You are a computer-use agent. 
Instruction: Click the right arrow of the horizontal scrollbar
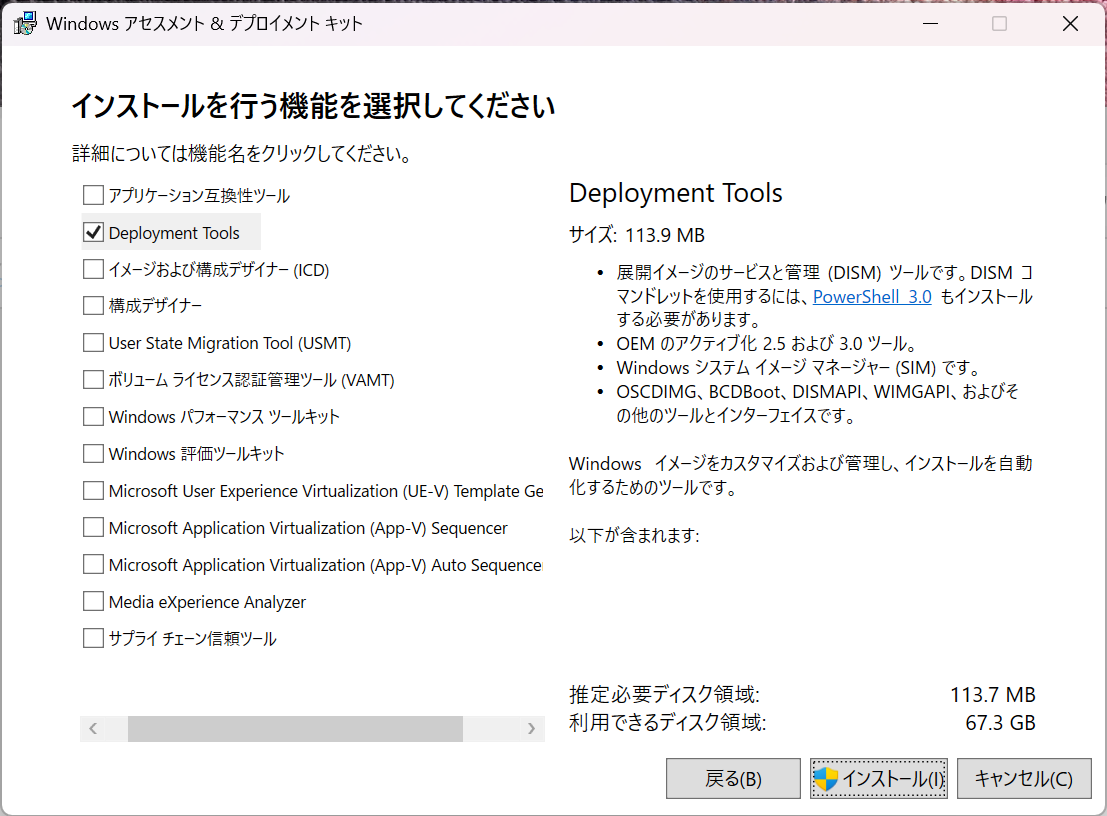pos(531,728)
